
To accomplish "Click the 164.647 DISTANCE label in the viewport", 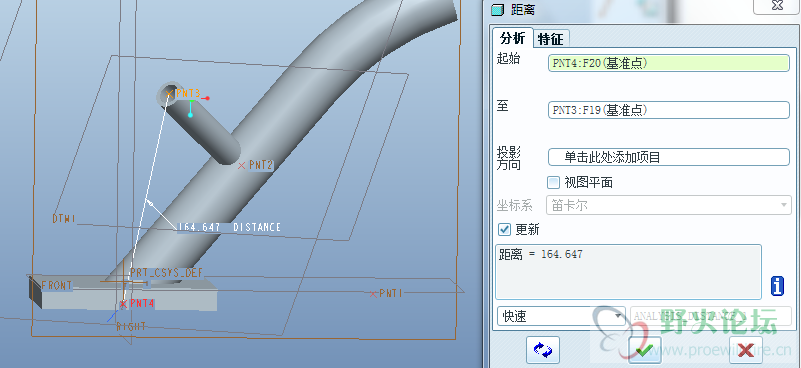I will [x=229, y=227].
